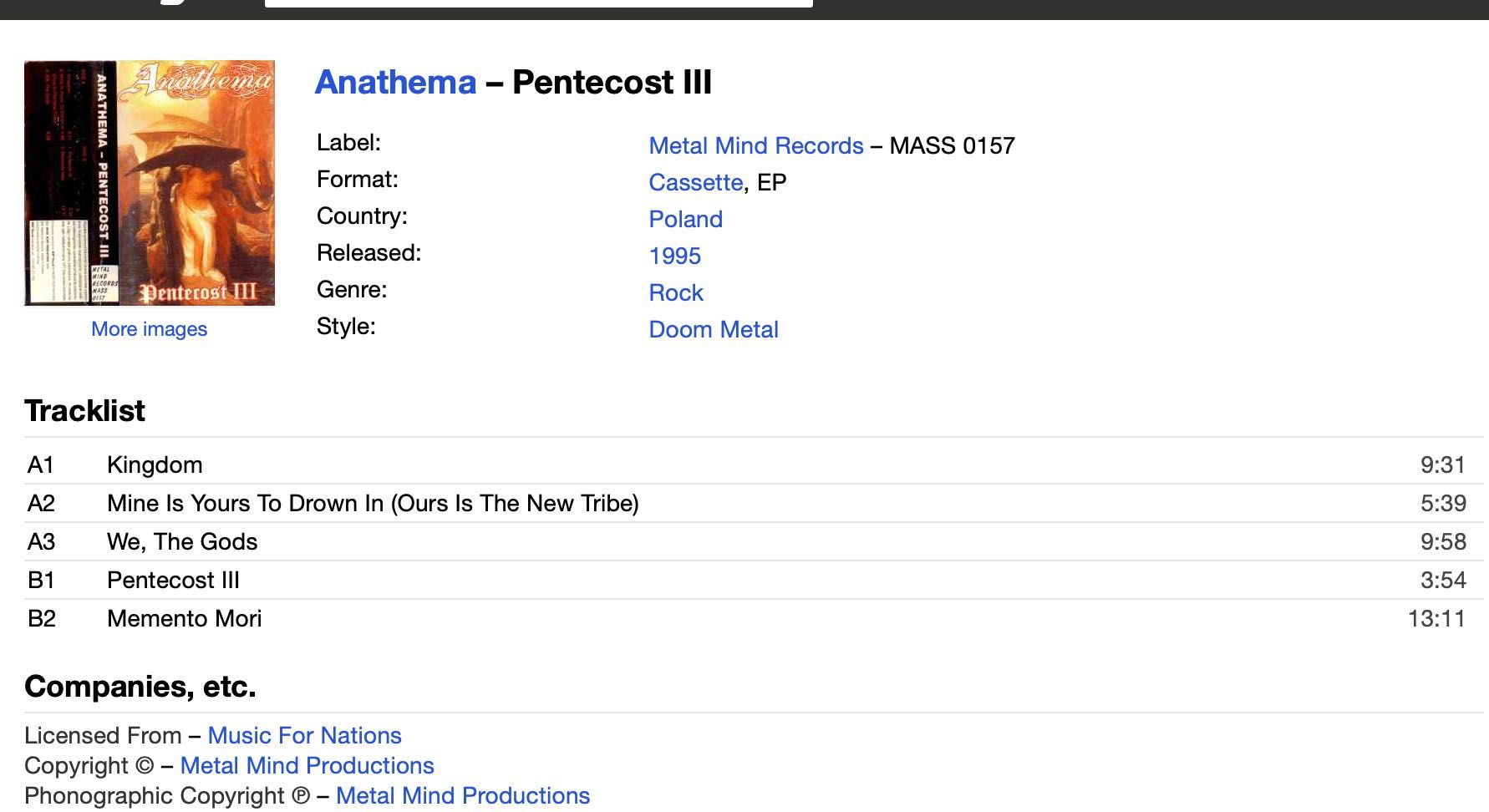Click the Genre: field name
This screenshot has width=1489, height=812.
(352, 289)
